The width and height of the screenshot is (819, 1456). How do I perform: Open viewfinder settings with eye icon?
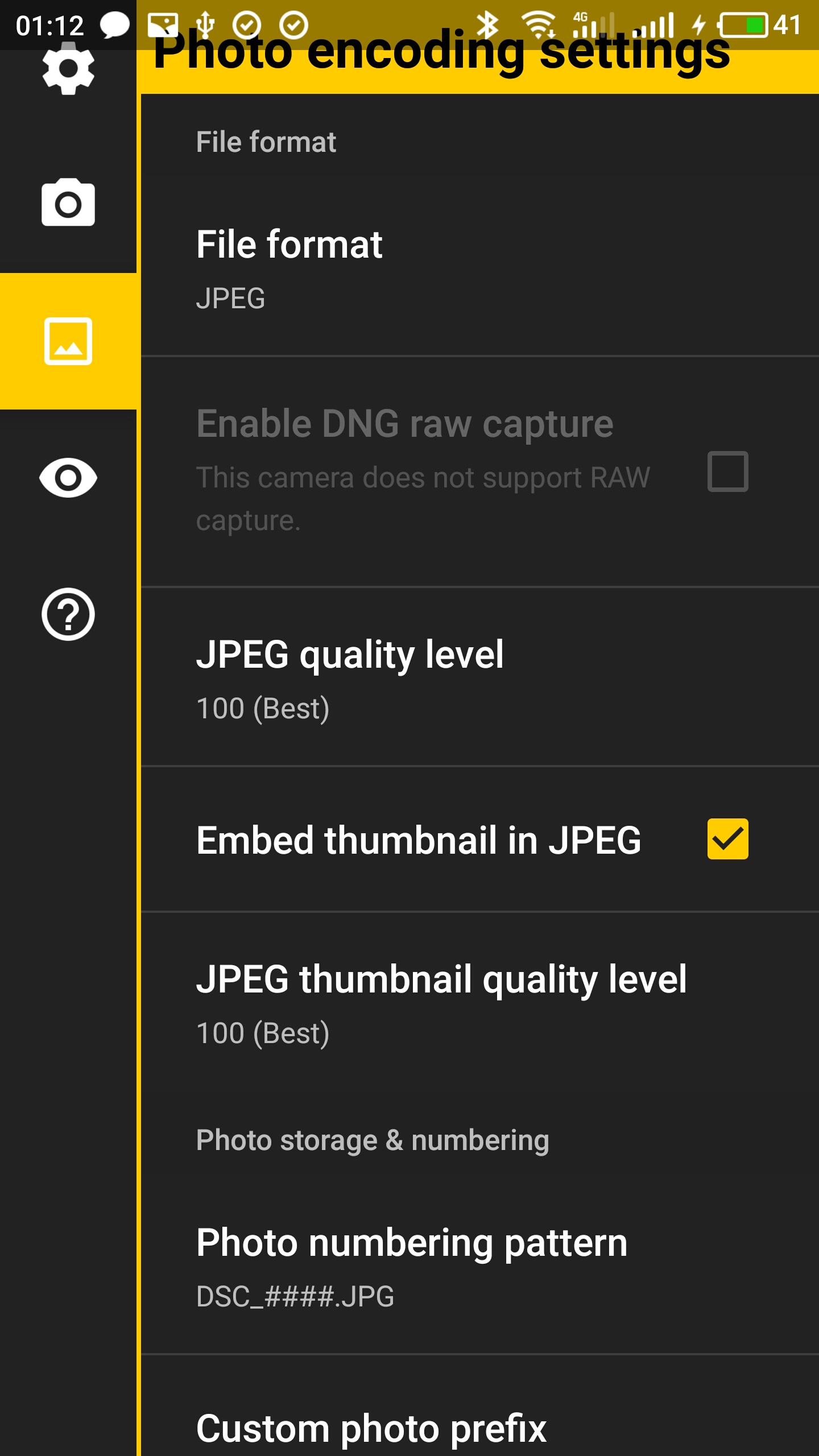68,478
